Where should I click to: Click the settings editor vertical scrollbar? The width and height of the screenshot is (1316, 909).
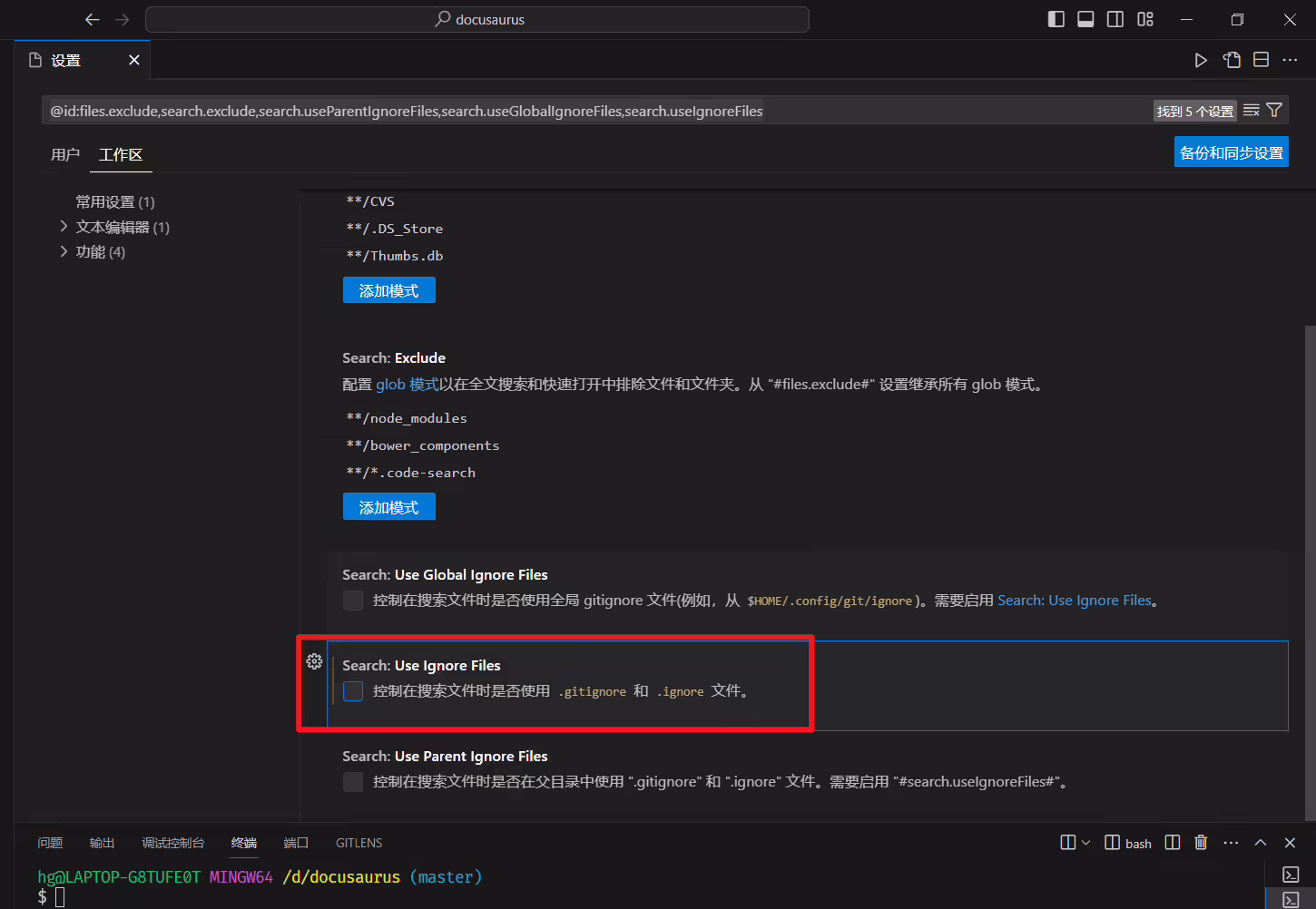[x=1310, y=572]
